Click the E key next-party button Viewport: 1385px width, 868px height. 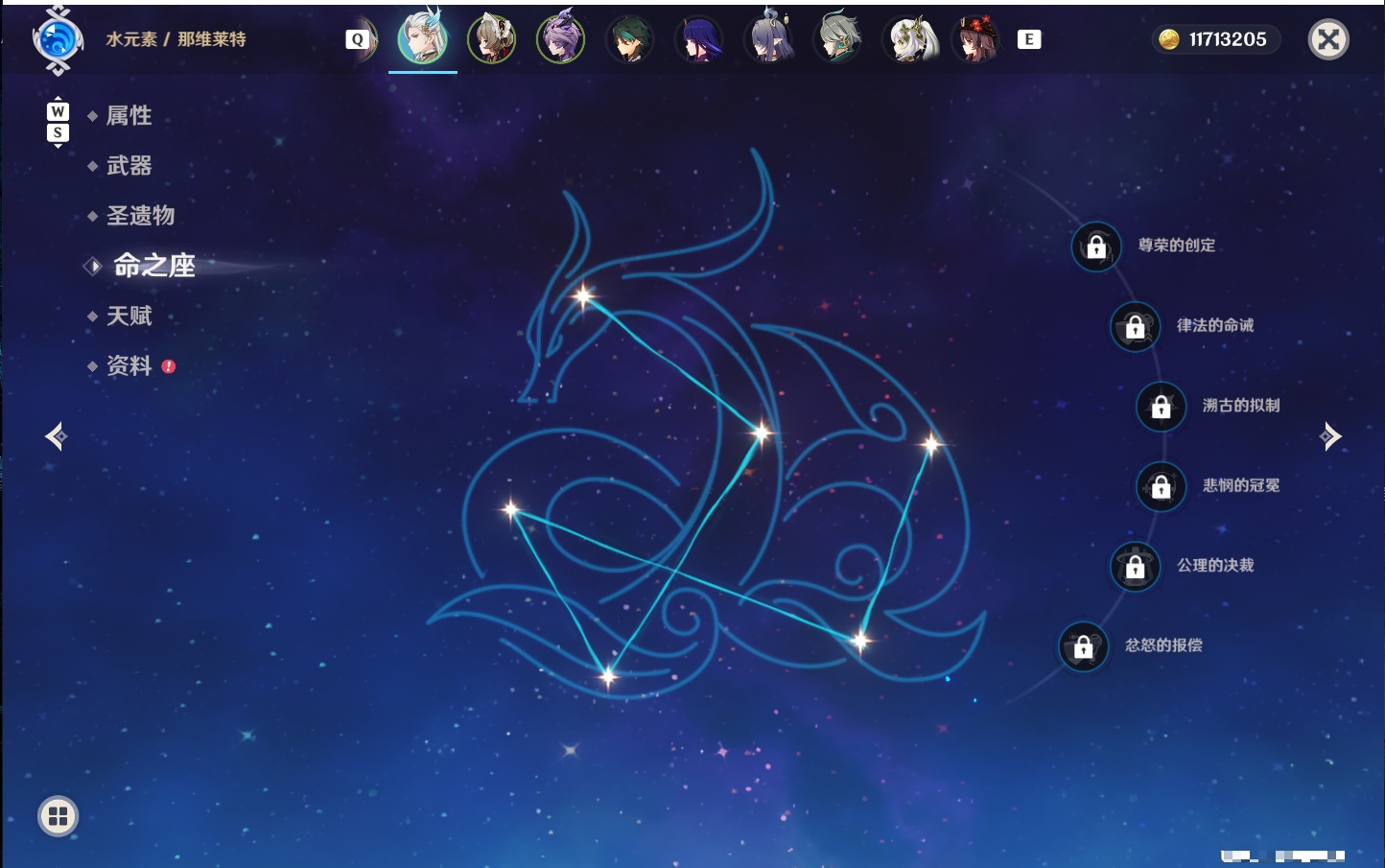1029,39
